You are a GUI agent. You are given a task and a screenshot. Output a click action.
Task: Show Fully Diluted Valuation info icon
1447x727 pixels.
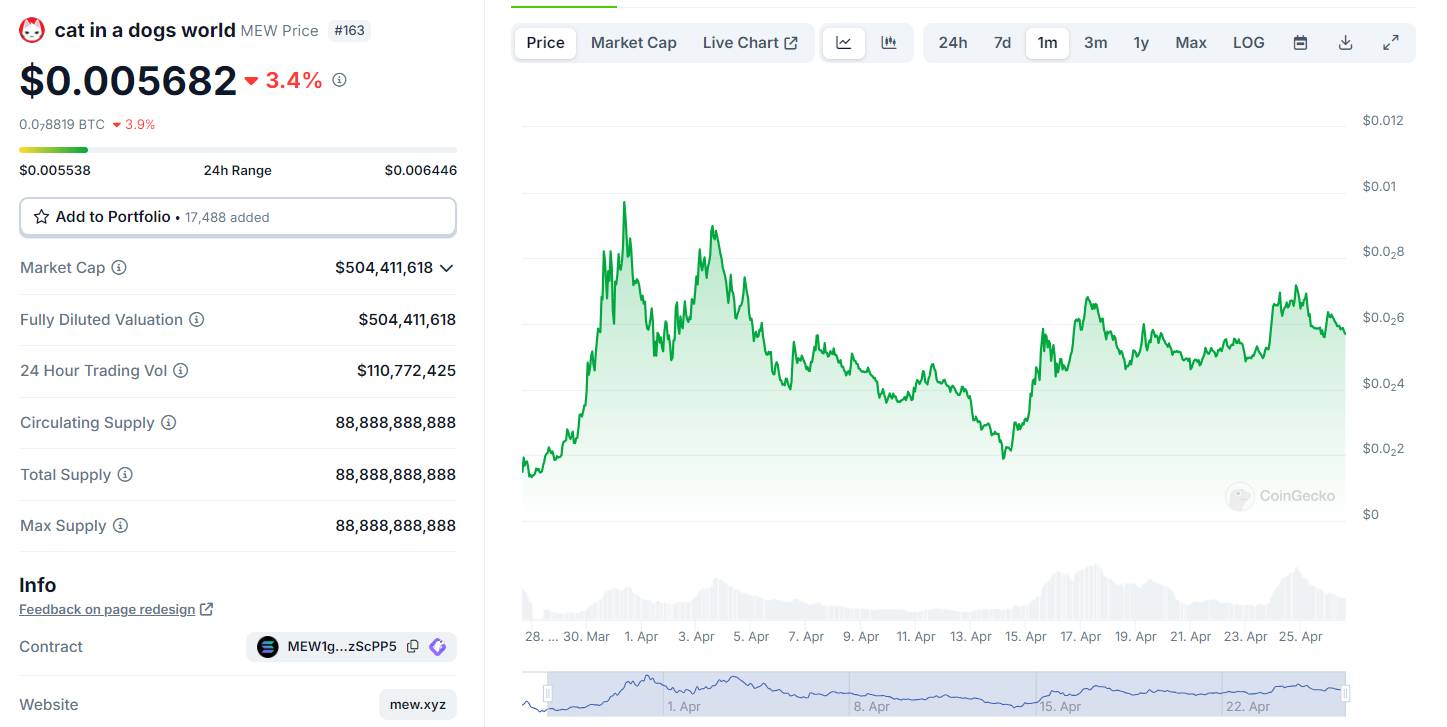point(197,320)
